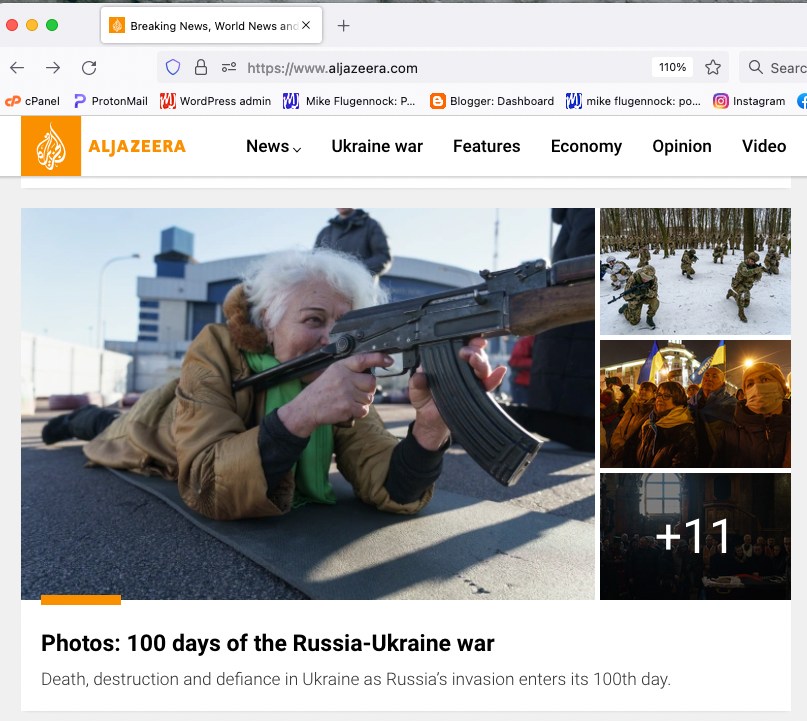Open the Video section
The height and width of the screenshot is (721, 807).
764,146
